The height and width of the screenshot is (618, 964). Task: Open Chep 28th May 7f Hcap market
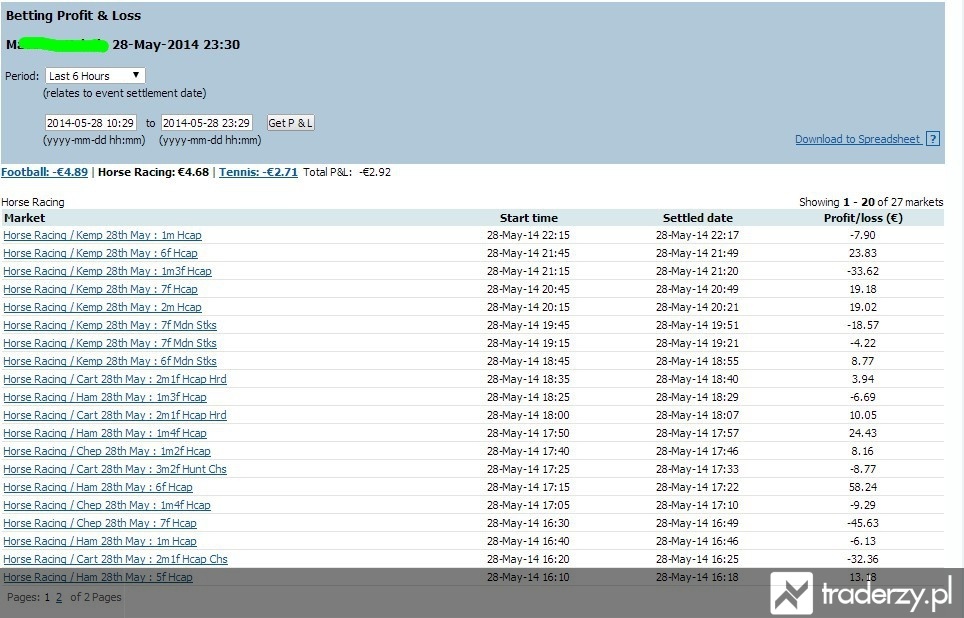(100, 523)
